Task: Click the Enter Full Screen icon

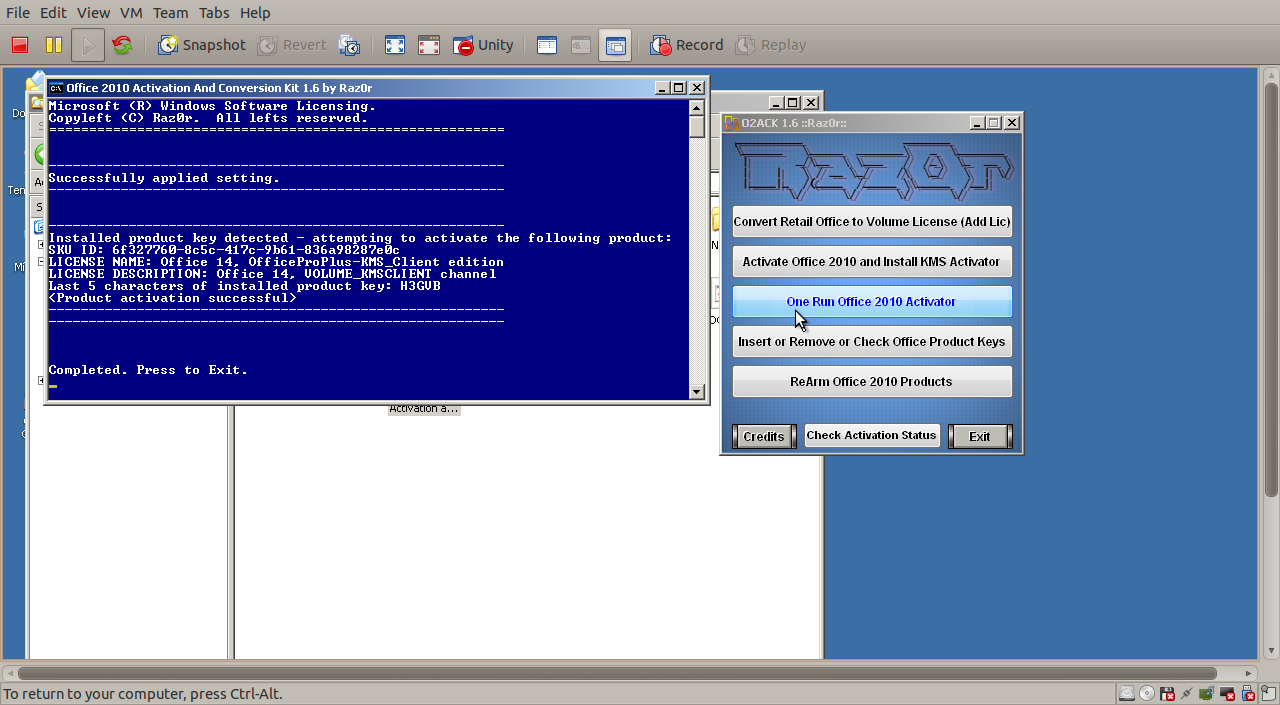Action: pyautogui.click(x=395, y=45)
